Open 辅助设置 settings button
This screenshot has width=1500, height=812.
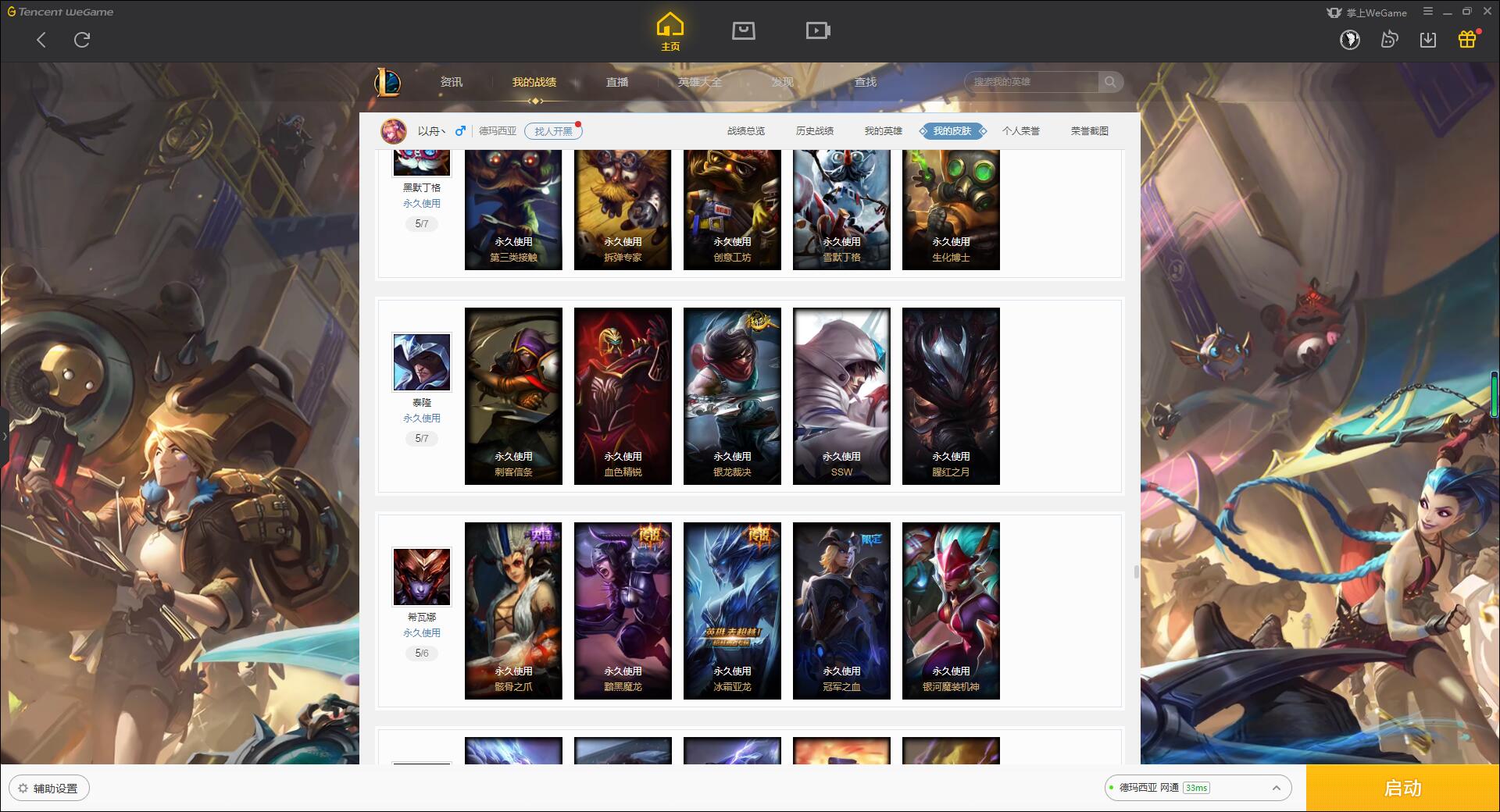coord(49,789)
